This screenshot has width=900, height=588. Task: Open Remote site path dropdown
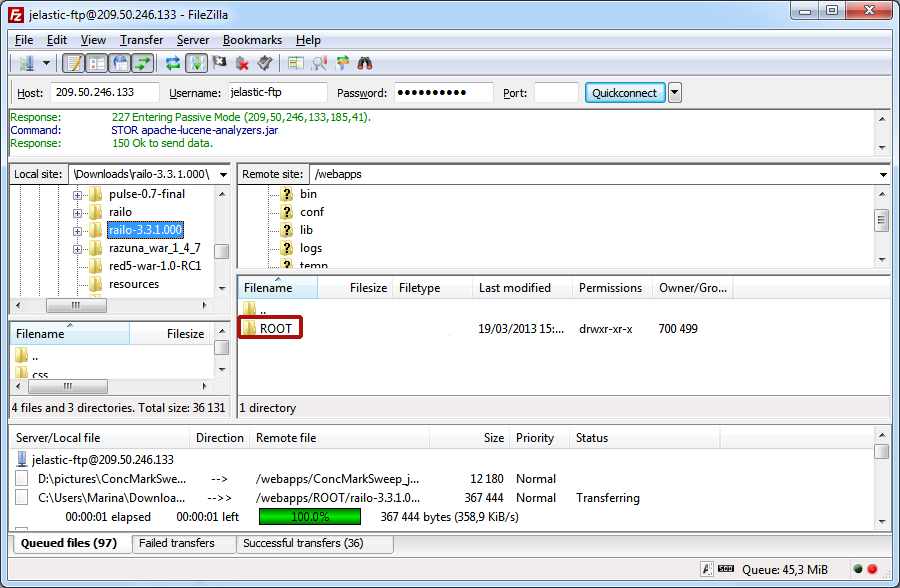(883, 175)
